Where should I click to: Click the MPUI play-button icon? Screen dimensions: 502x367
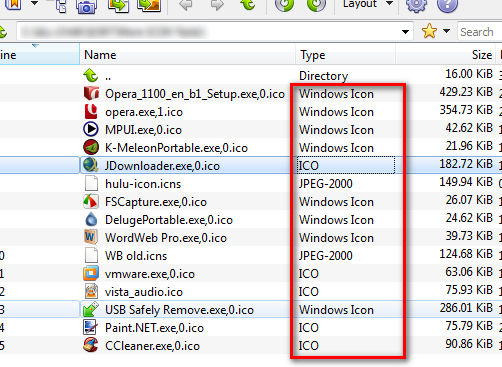point(91,129)
